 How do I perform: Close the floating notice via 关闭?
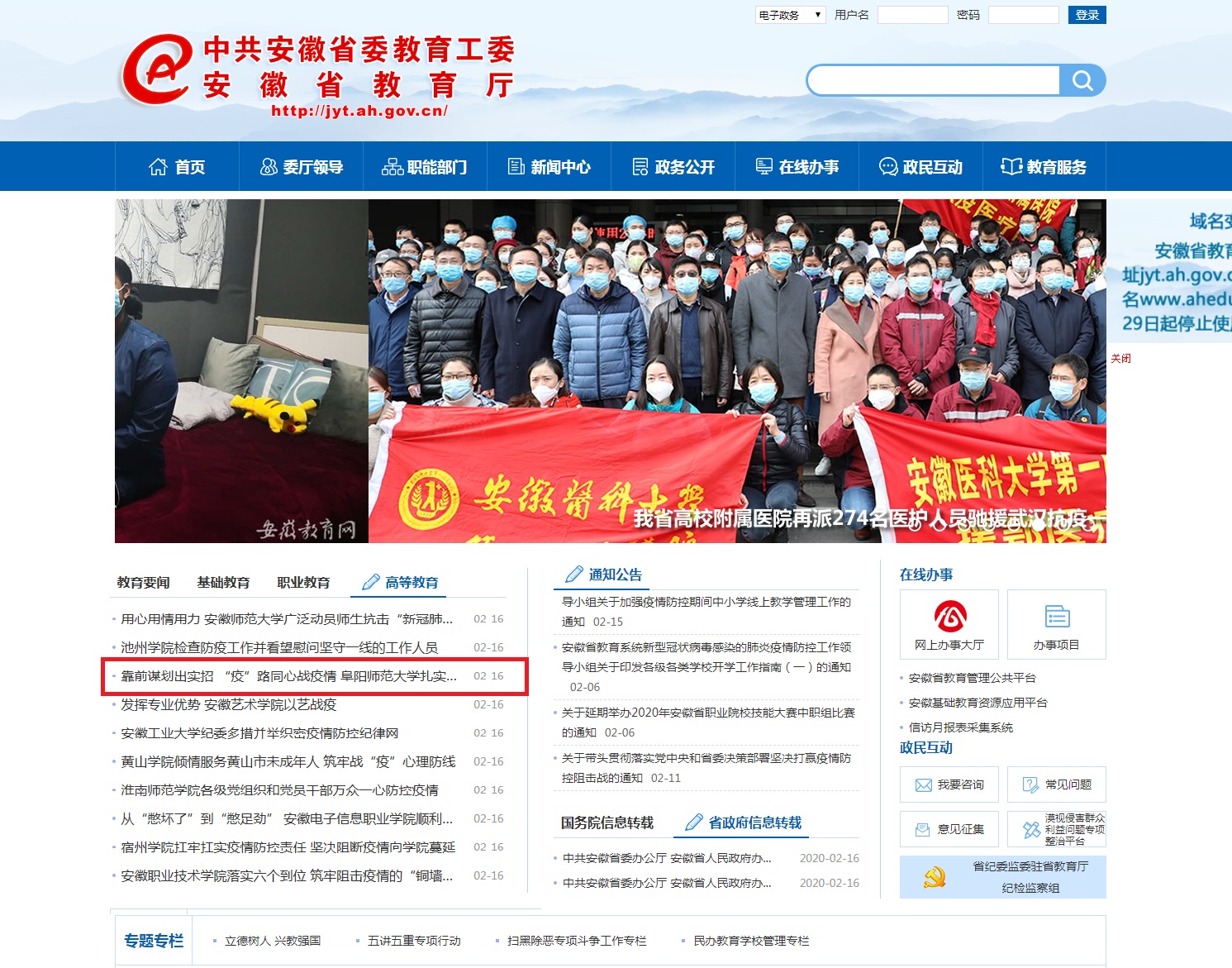(x=1120, y=359)
